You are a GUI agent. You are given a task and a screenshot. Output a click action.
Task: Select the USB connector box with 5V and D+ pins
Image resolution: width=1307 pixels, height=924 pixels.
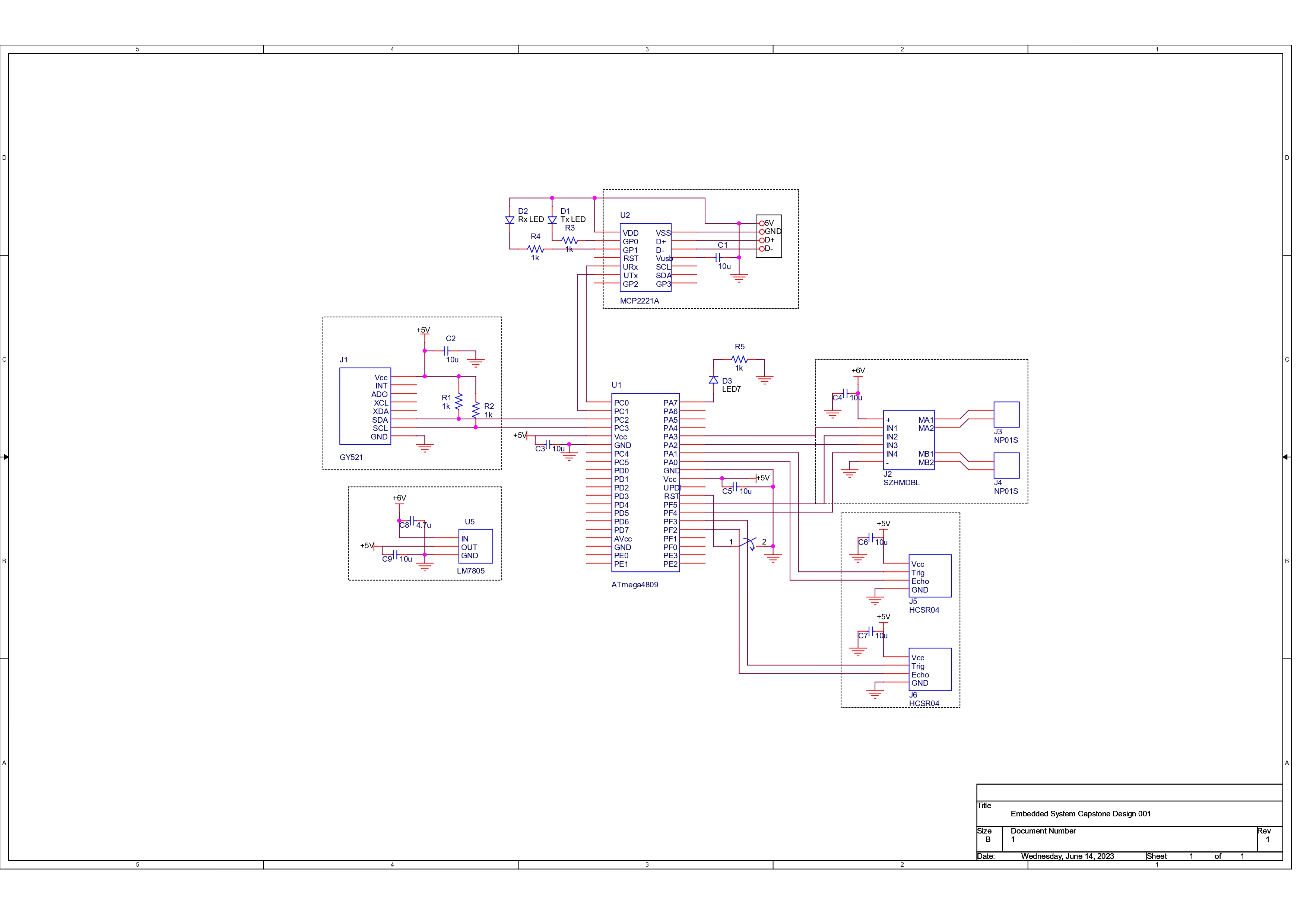[x=768, y=236]
